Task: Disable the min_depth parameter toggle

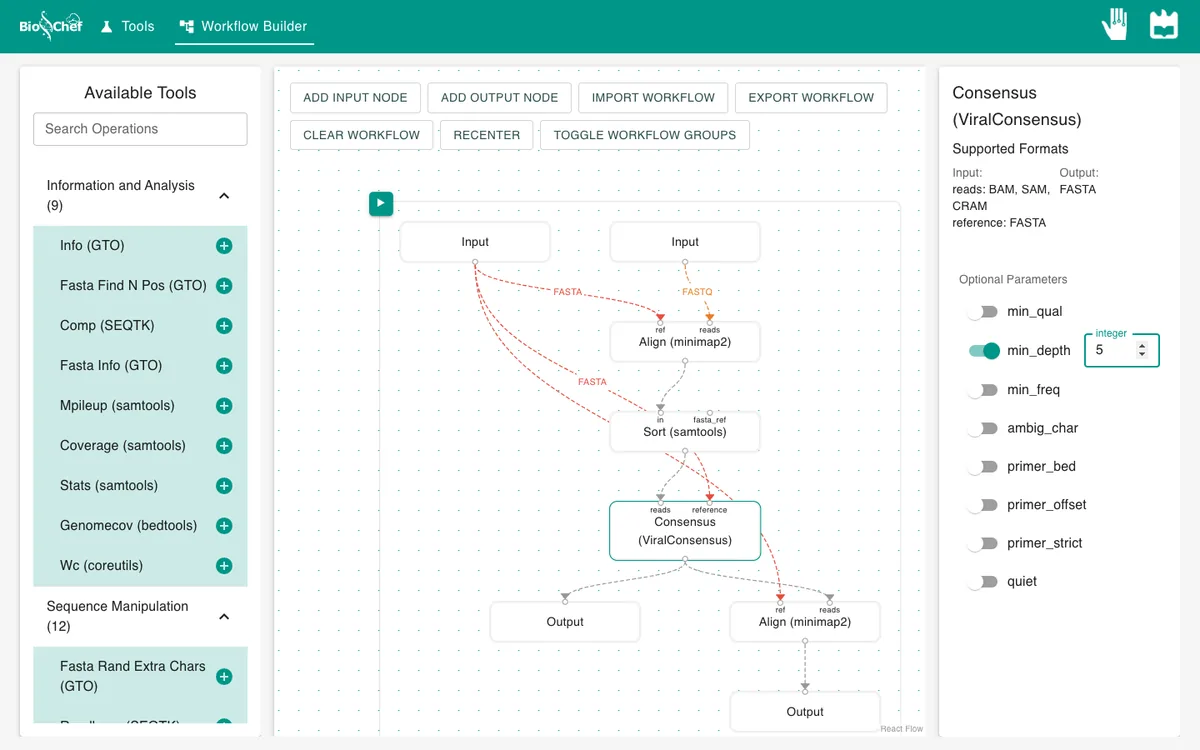Action: click(x=984, y=351)
